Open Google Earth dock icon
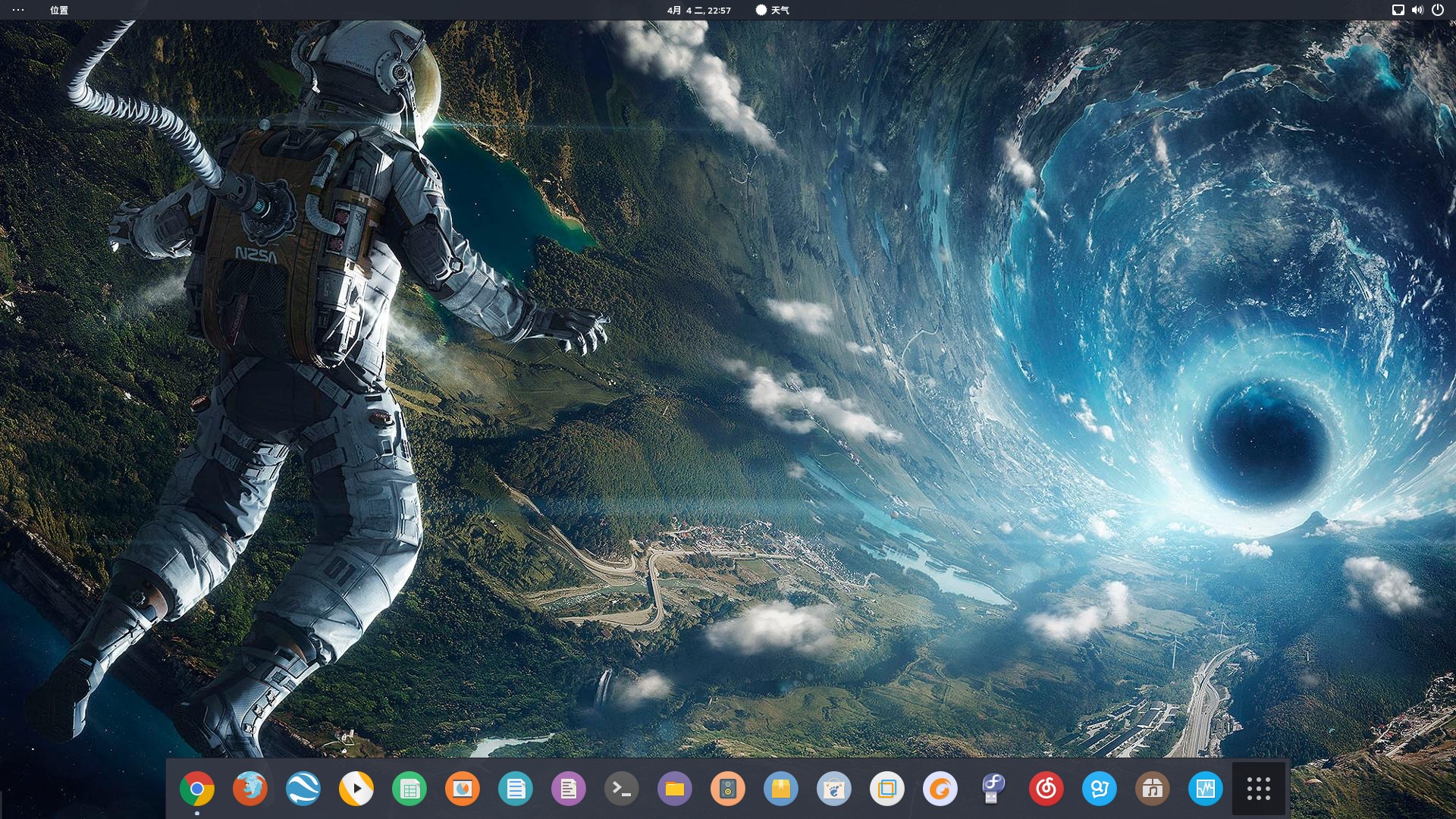The image size is (1456, 819). 303,789
